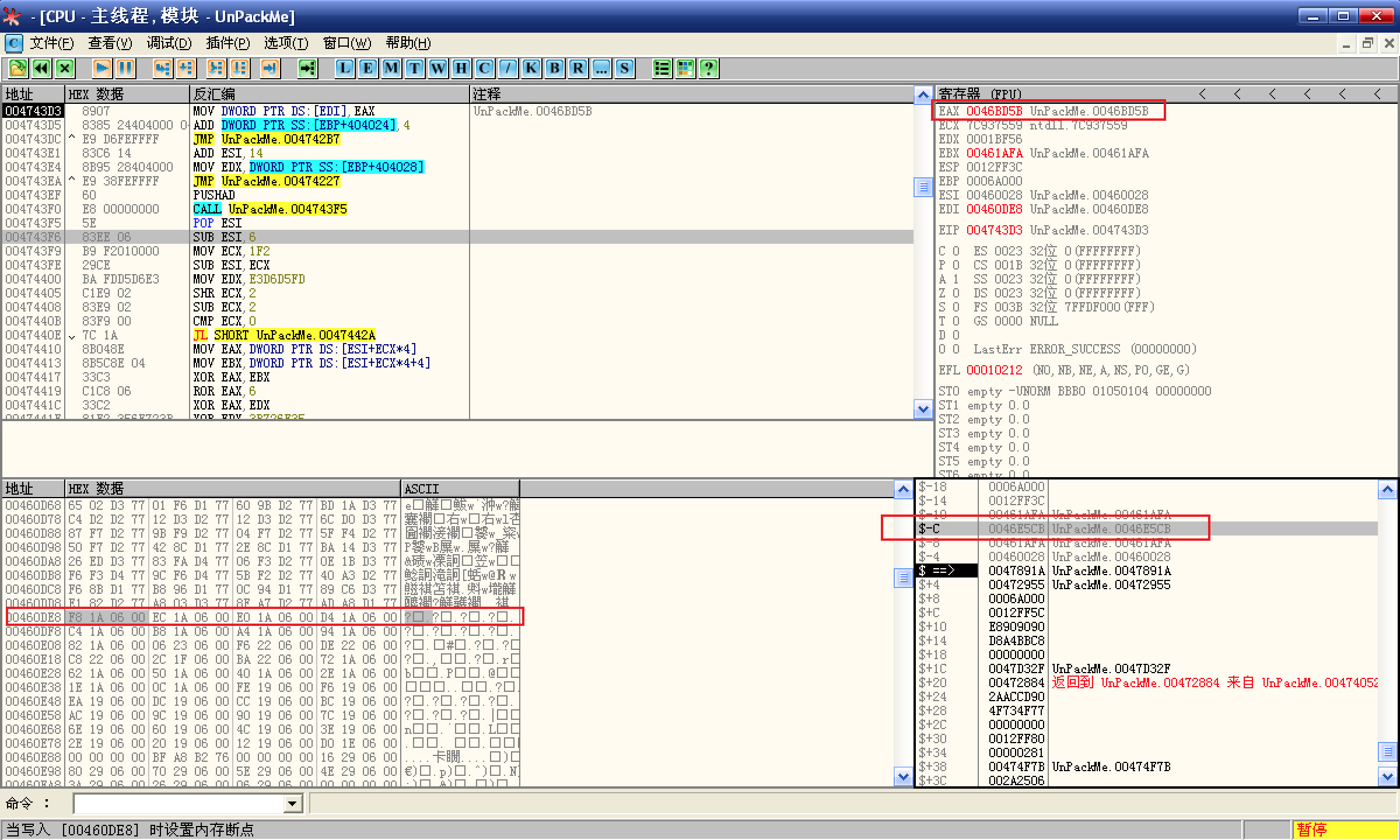Click the Open file toolbar icon
Screen dimensions: 1400x840
pyautogui.click(x=17, y=68)
